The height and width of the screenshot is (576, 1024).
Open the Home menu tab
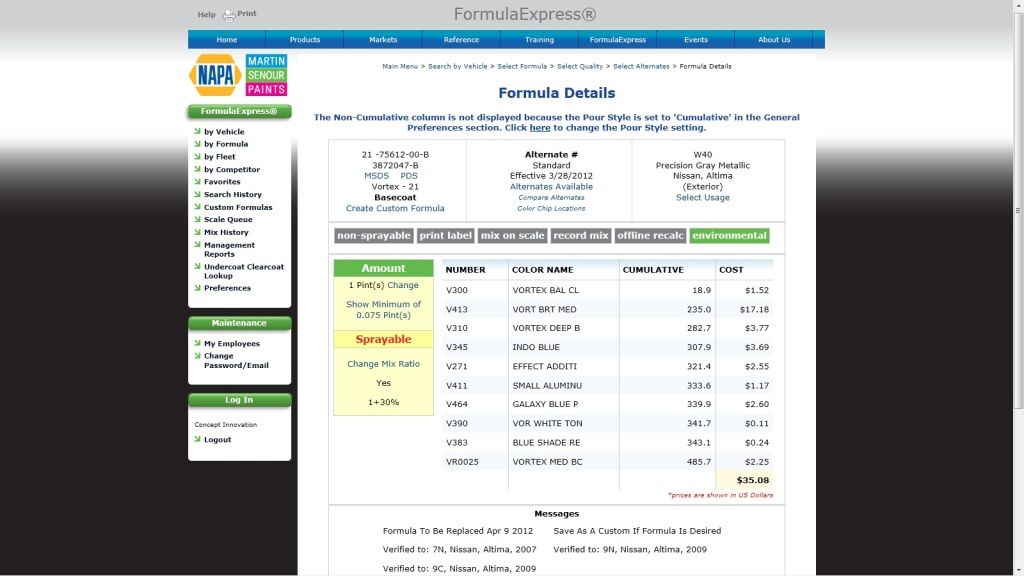click(x=227, y=39)
